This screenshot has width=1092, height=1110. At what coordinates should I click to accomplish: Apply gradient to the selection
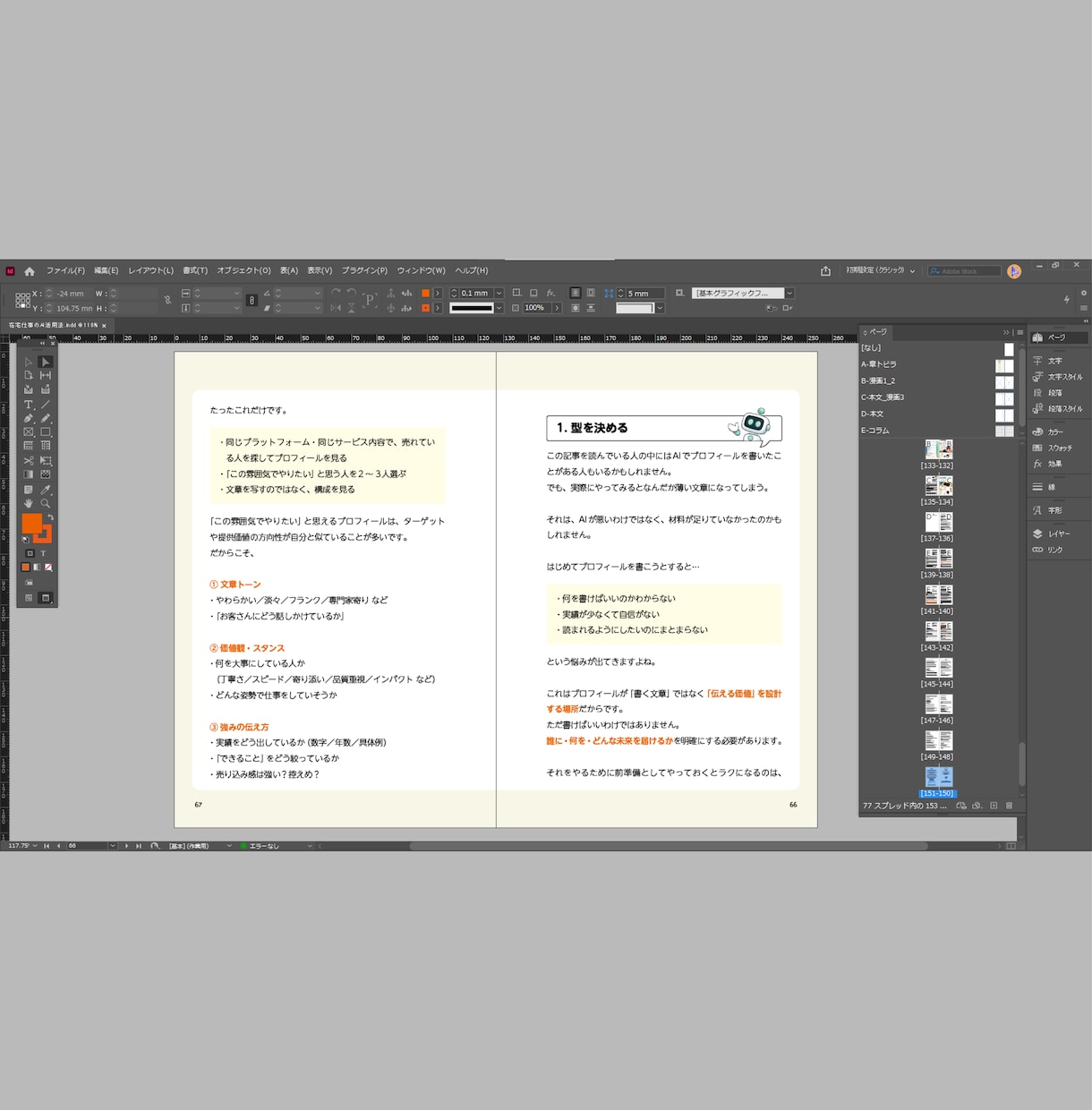coord(37,568)
